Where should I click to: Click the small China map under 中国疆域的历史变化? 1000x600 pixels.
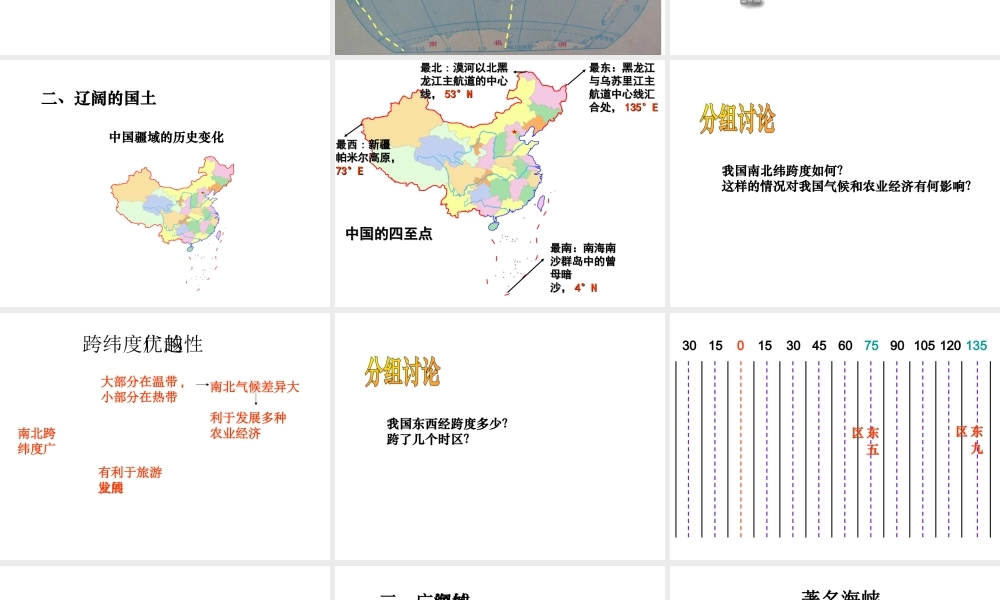point(173,222)
